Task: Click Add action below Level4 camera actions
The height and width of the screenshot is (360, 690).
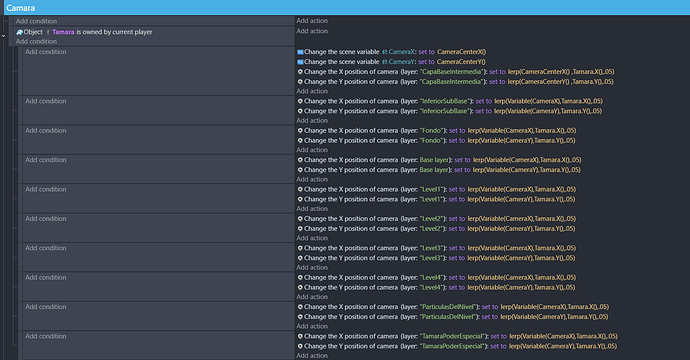Action: coord(312,297)
